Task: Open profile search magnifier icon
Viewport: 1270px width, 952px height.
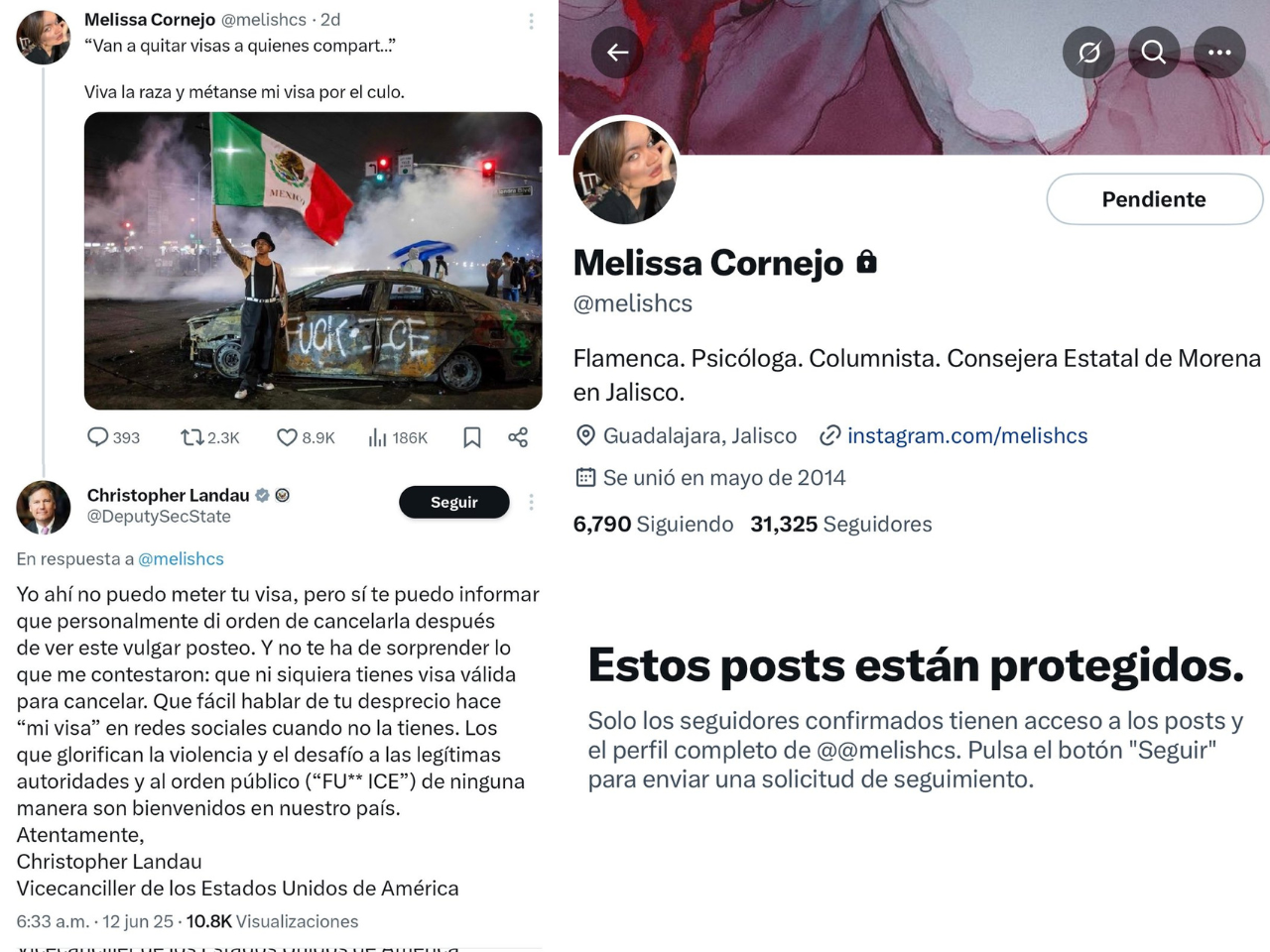Action: [1153, 52]
